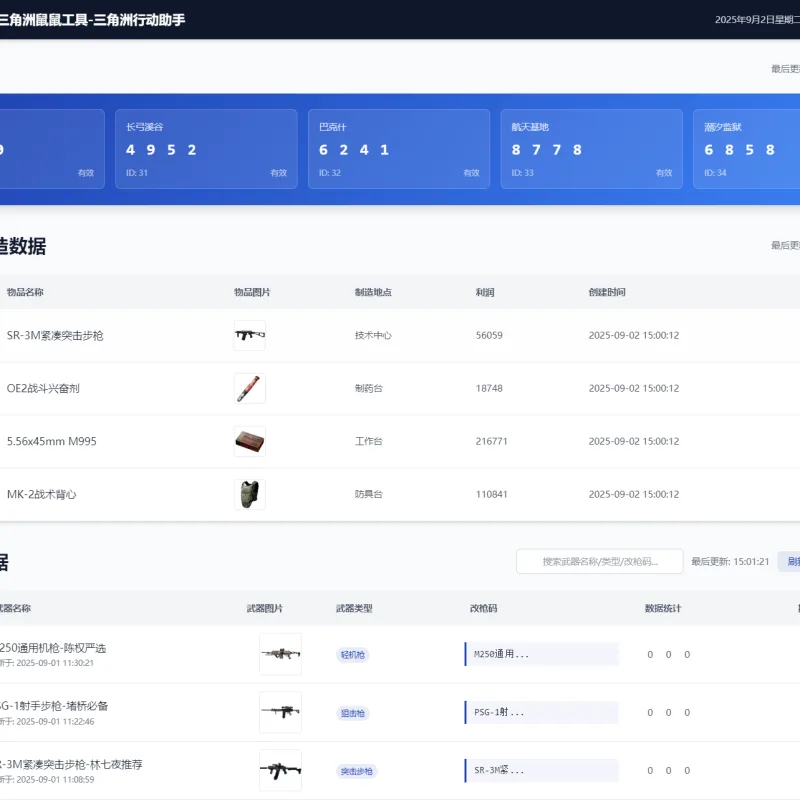Open the 5.56x45mm M995 ammo image
The image size is (800, 800).
tap(249, 441)
